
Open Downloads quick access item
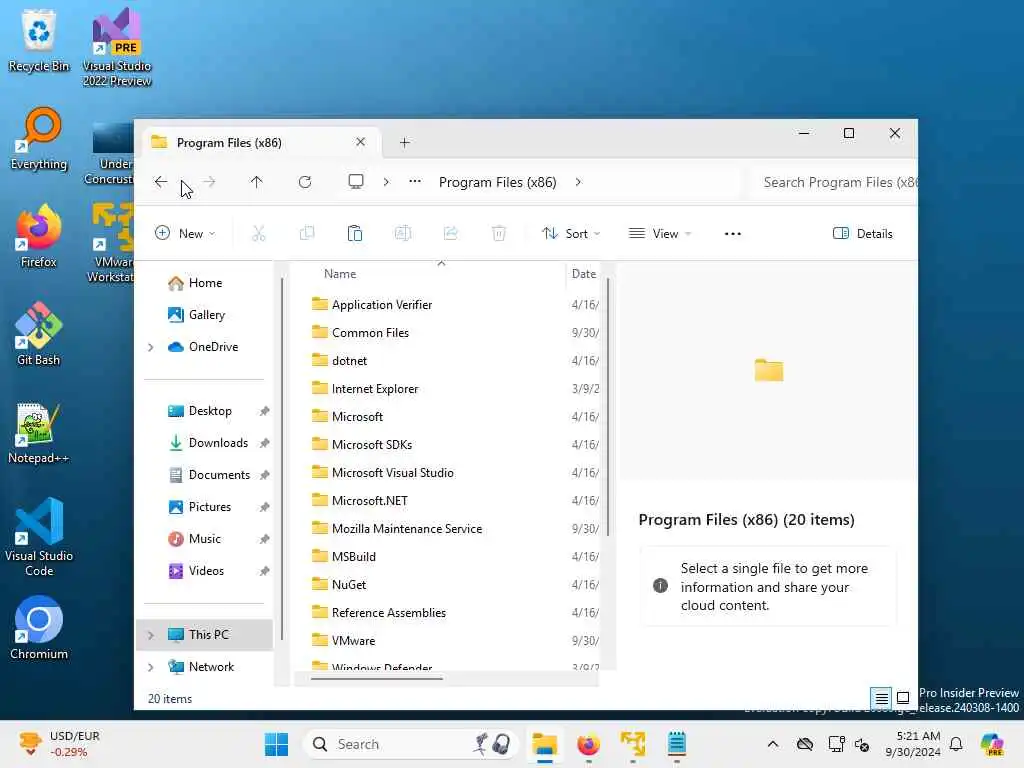pos(208,443)
